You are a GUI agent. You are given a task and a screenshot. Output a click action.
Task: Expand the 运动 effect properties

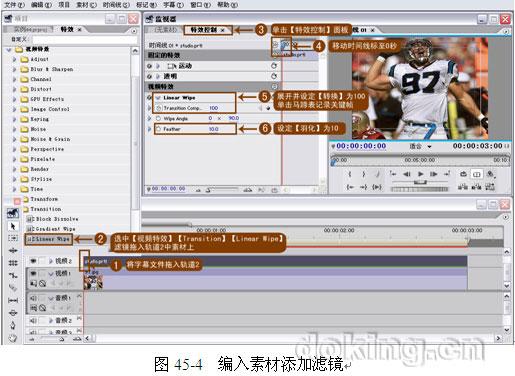tap(158, 66)
